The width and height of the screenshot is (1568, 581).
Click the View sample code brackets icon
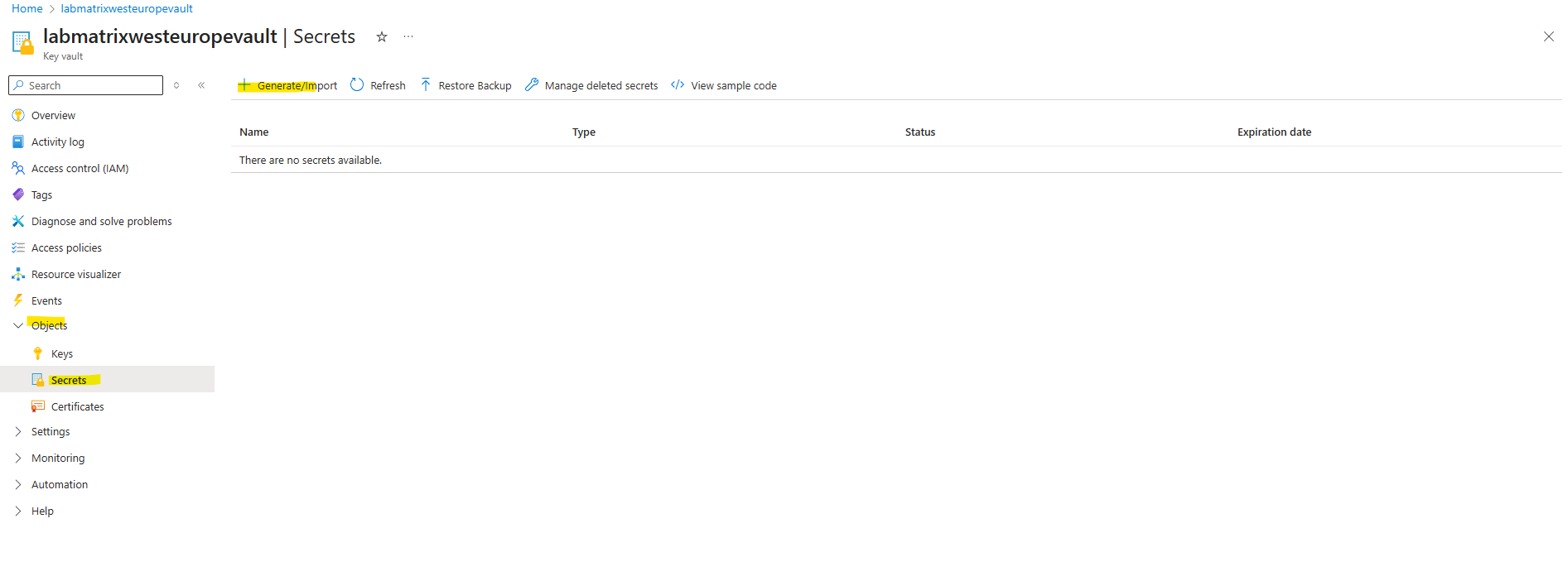(x=678, y=85)
